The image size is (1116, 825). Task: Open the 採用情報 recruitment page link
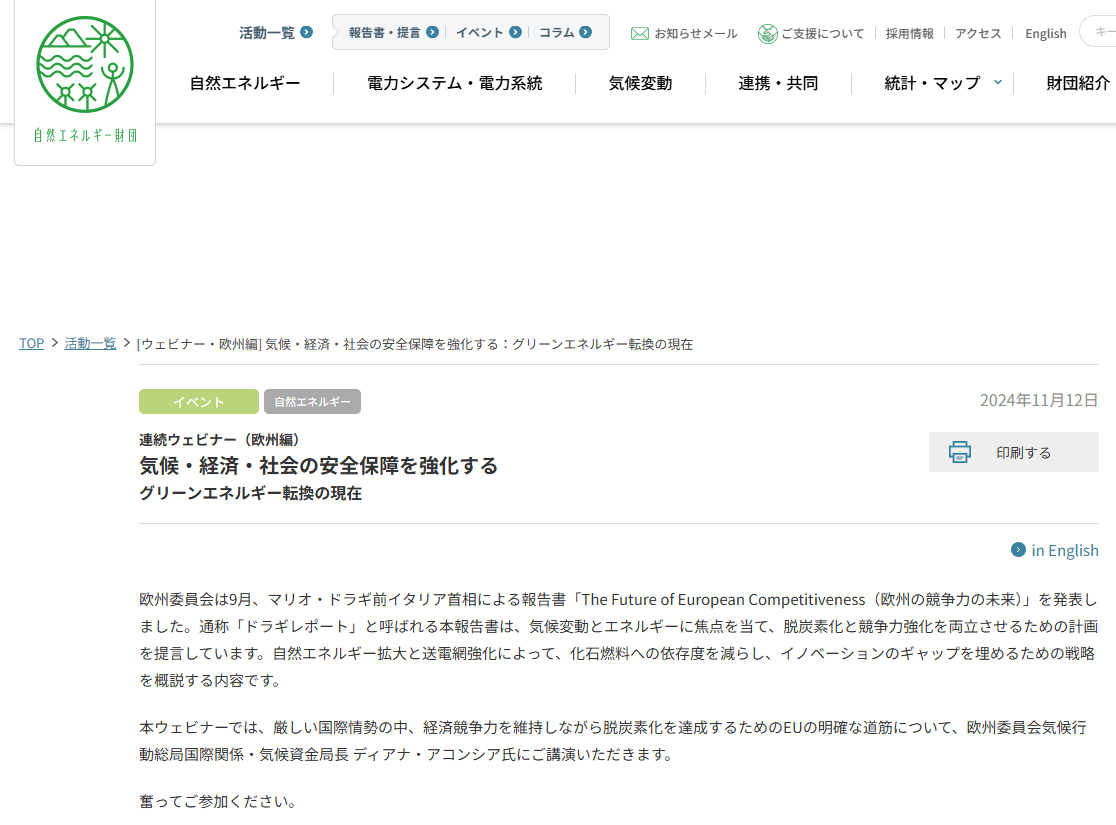[x=908, y=32]
